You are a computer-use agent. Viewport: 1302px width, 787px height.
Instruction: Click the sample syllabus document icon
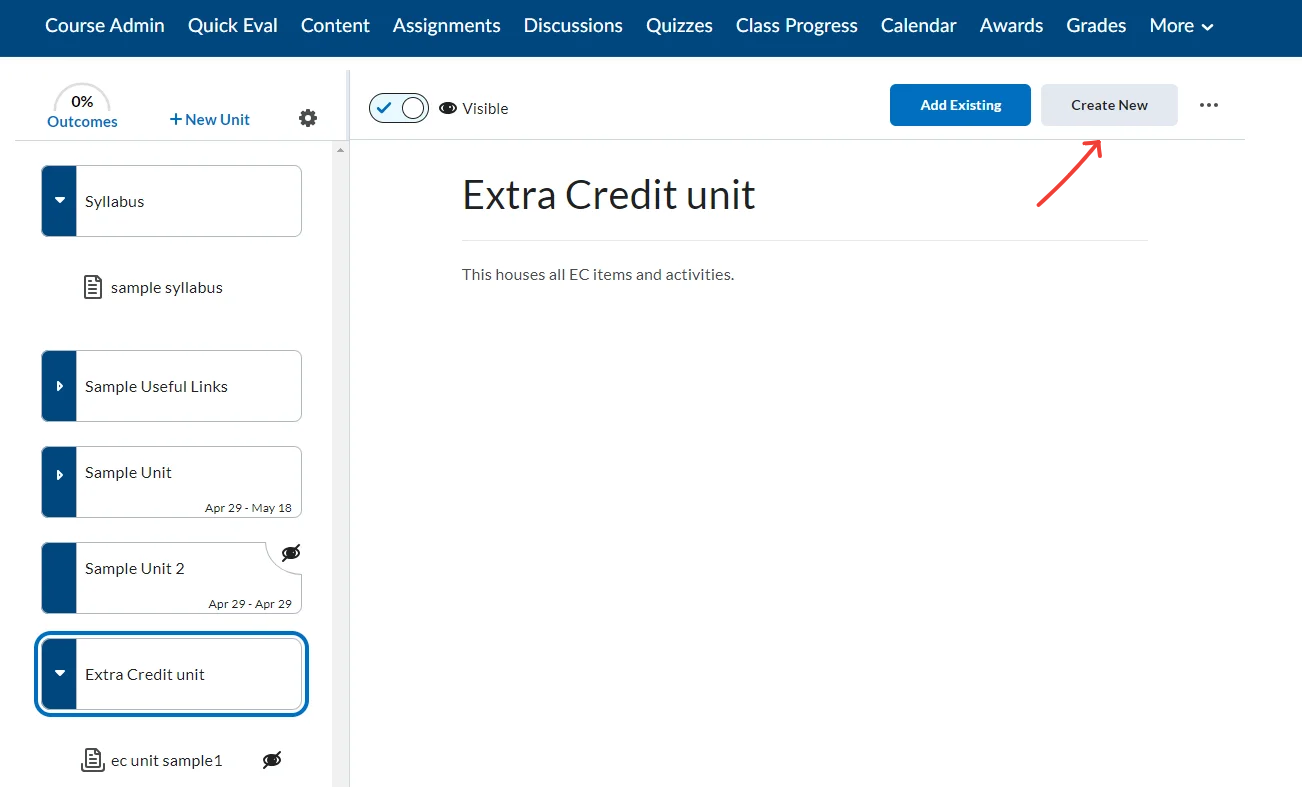[93, 286]
